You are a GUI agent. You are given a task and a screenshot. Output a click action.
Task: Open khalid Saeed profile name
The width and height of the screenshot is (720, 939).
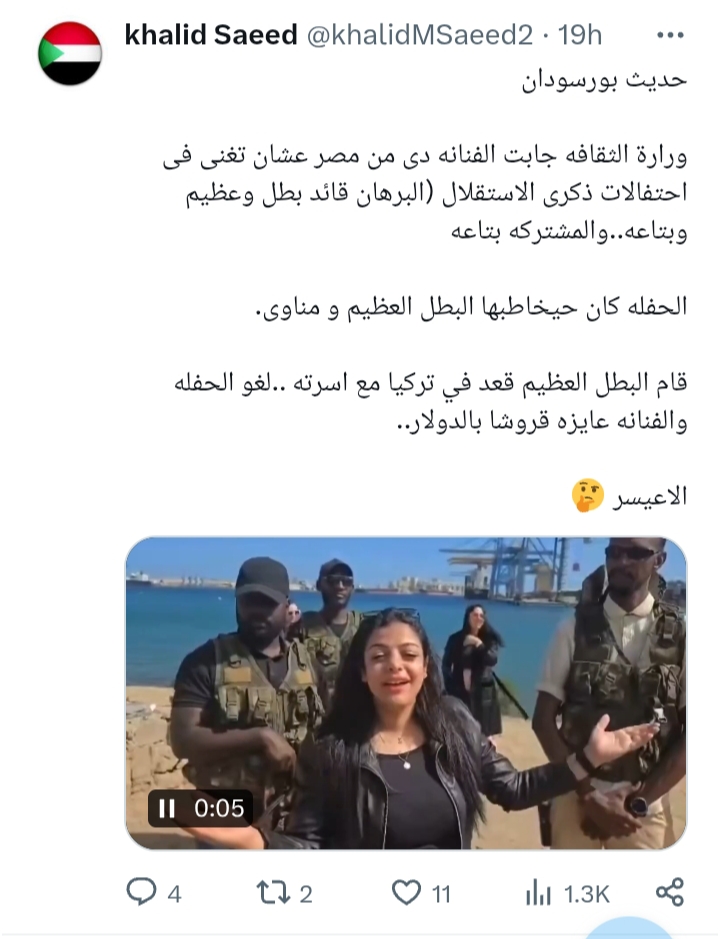tap(211, 35)
